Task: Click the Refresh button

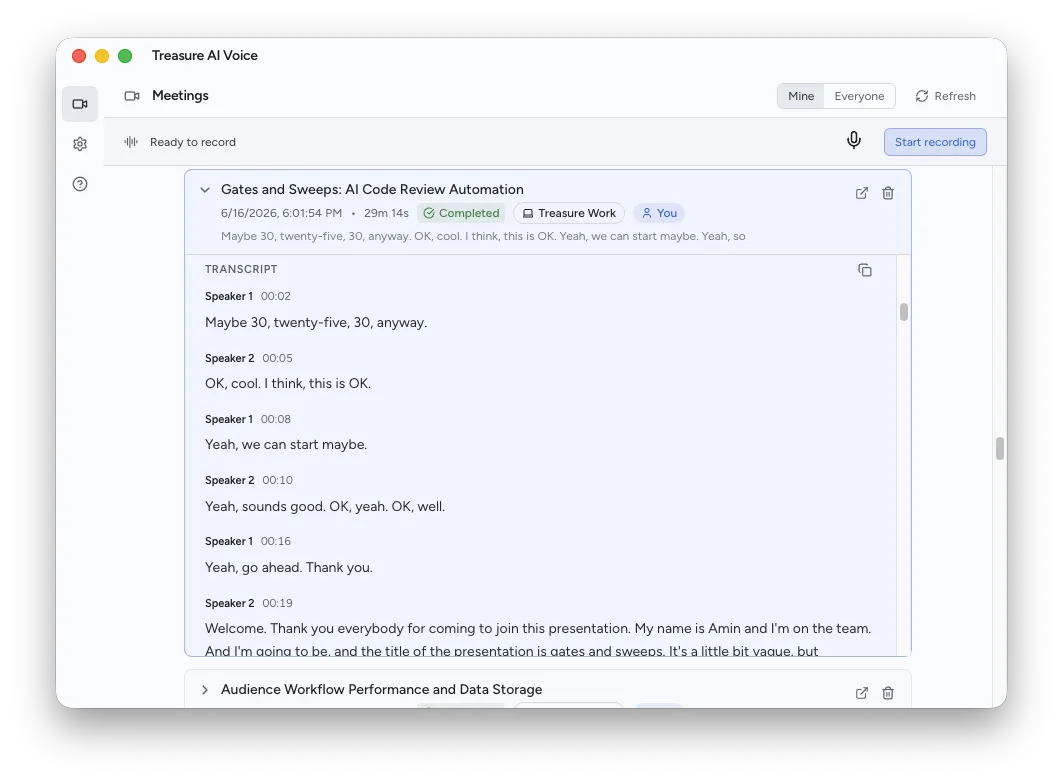Action: (x=946, y=96)
